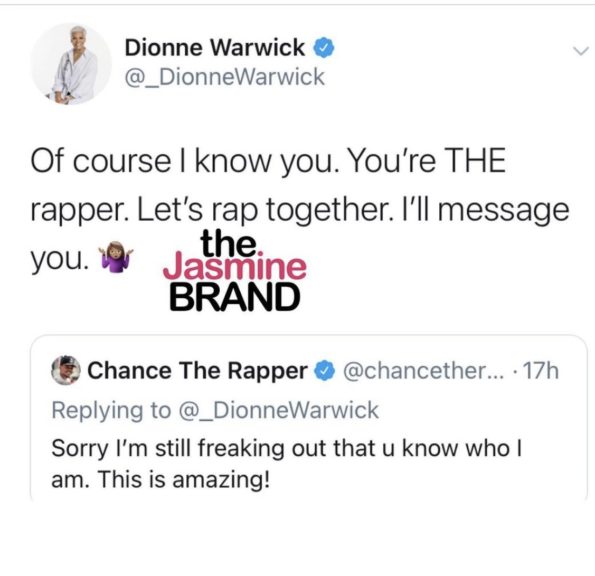Open the quoted tweet text about freaking out

point(286,464)
